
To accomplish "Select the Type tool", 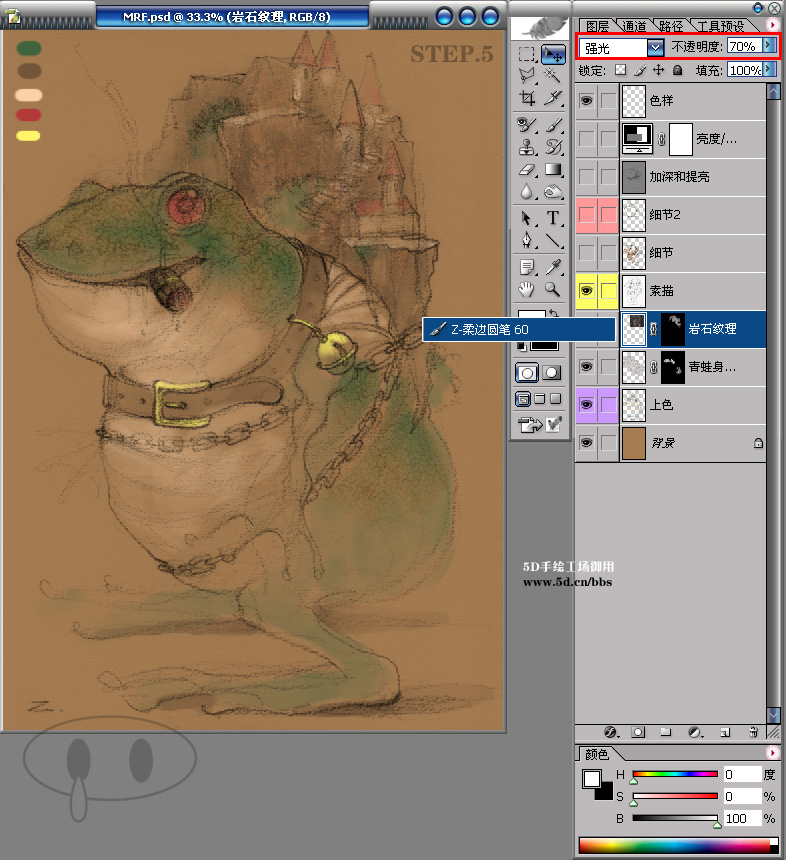I will 553,218.
